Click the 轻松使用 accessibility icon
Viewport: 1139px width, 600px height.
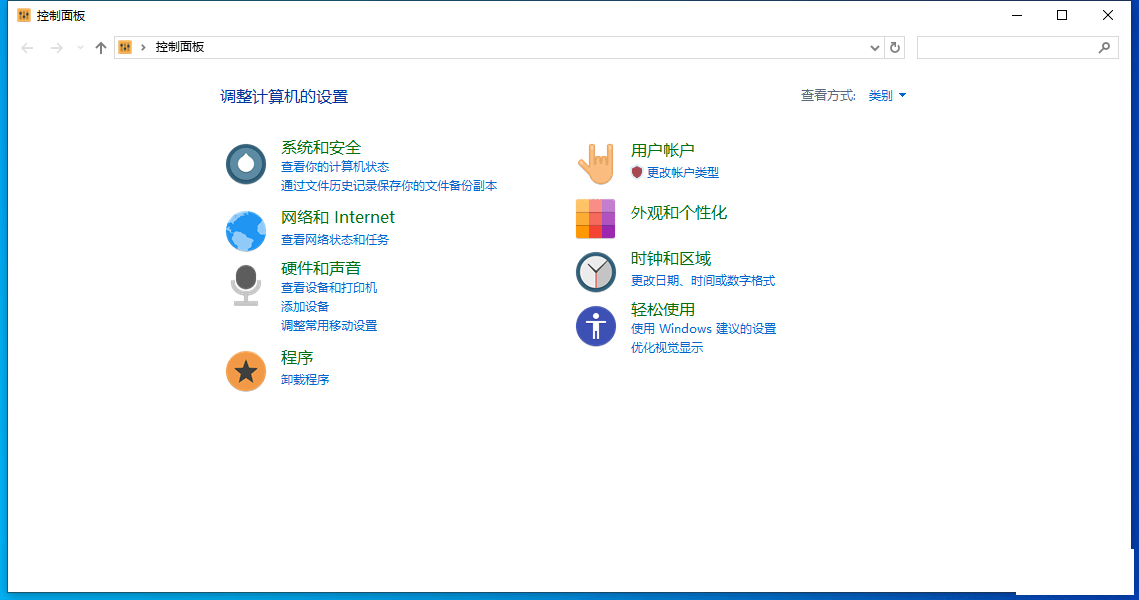point(596,326)
